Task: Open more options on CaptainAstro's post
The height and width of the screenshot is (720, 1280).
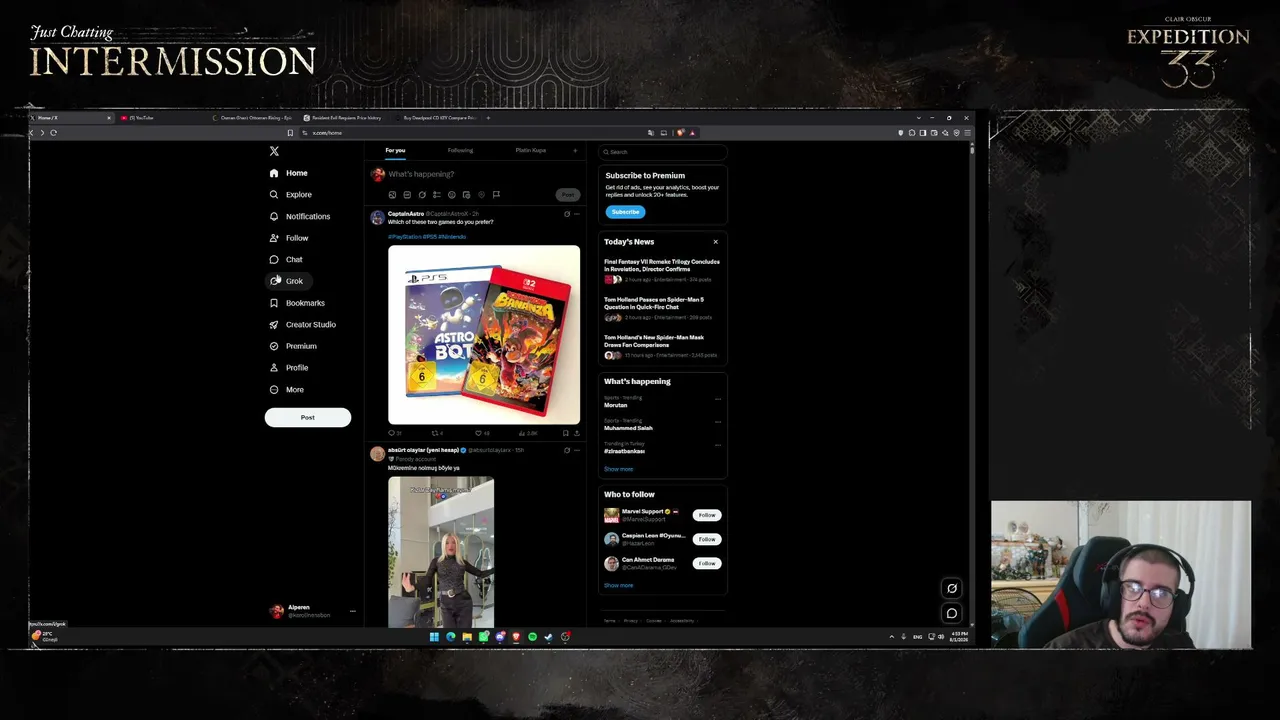Action: [x=576, y=214]
